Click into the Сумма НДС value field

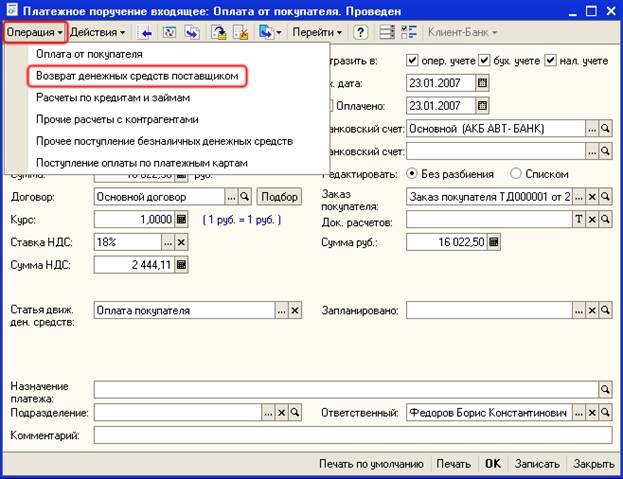(134, 265)
